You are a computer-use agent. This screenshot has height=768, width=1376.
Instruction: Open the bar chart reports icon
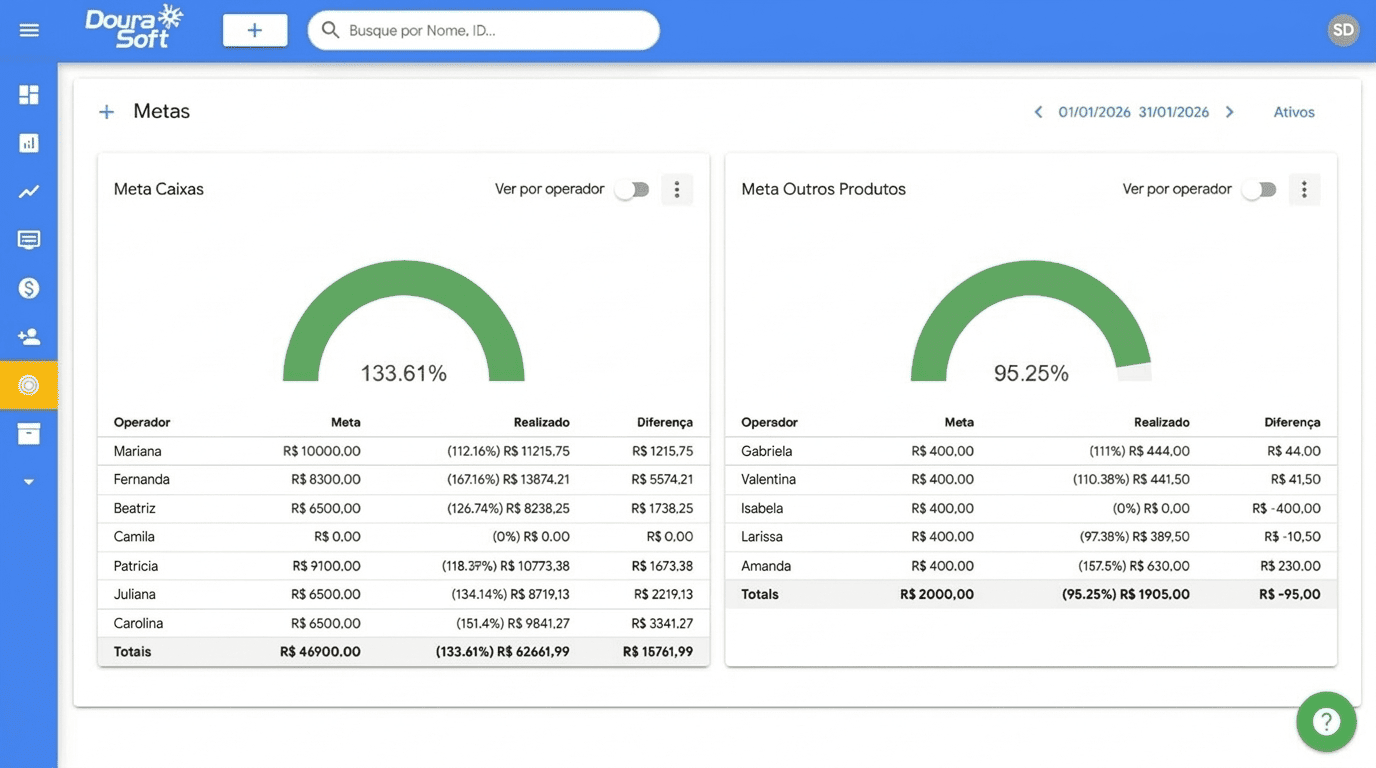tap(29, 143)
